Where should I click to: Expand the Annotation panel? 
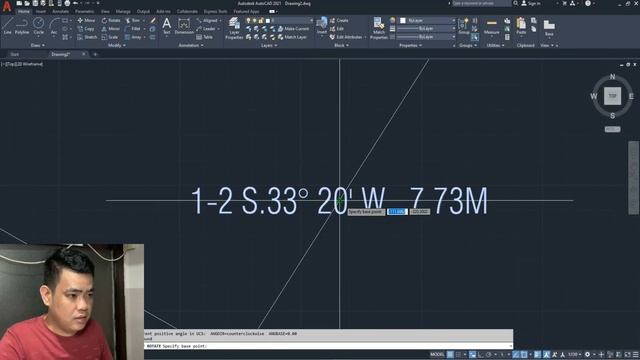191,45
